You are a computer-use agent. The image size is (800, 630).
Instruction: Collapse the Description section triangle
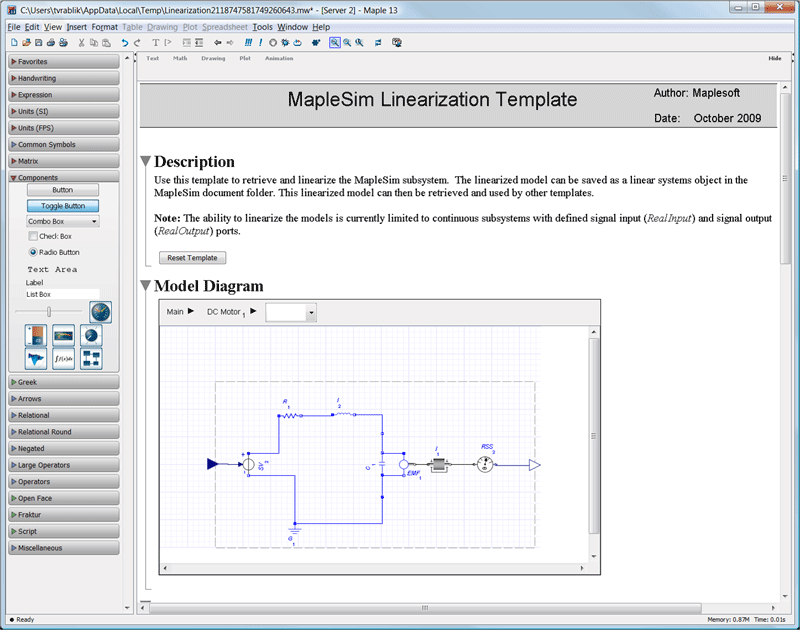pyautogui.click(x=146, y=162)
